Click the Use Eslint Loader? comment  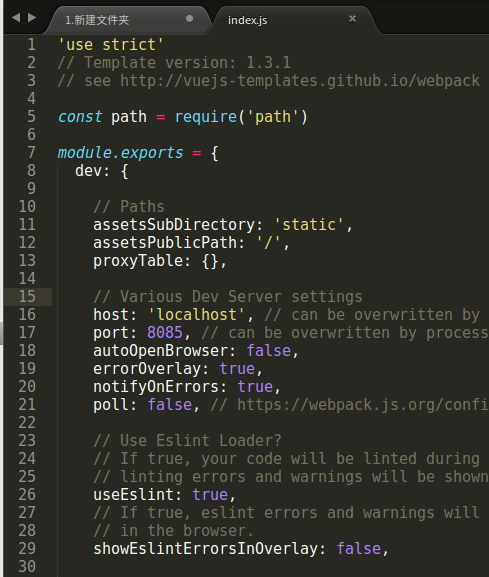[x=187, y=440]
